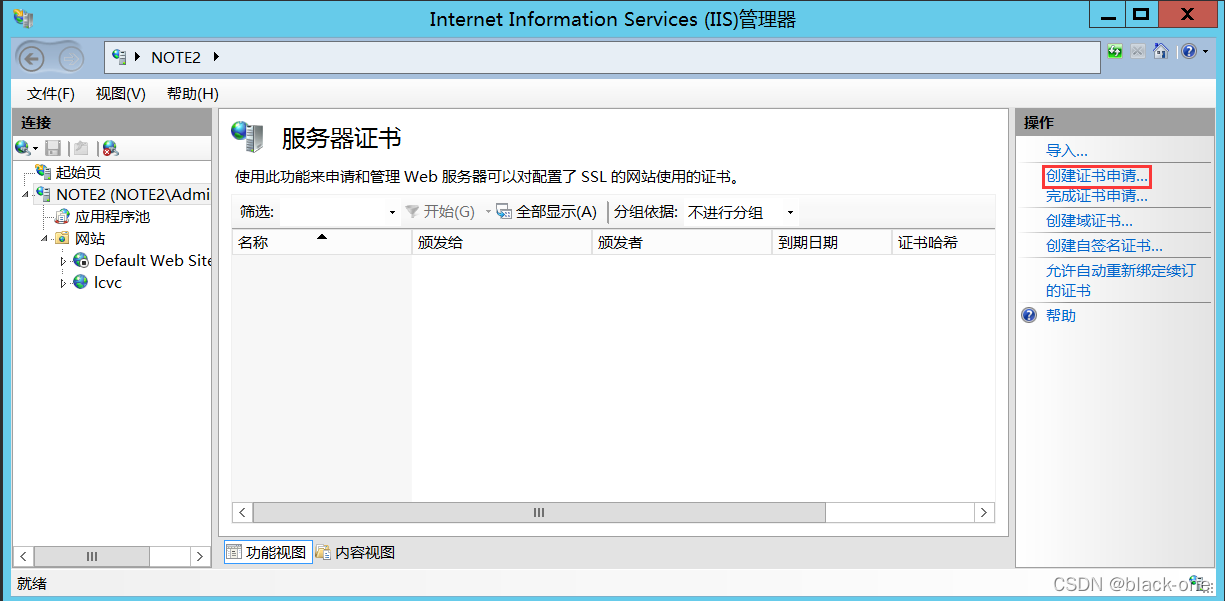Open the dropdown arrow beside top-right help icon

click(1204, 51)
